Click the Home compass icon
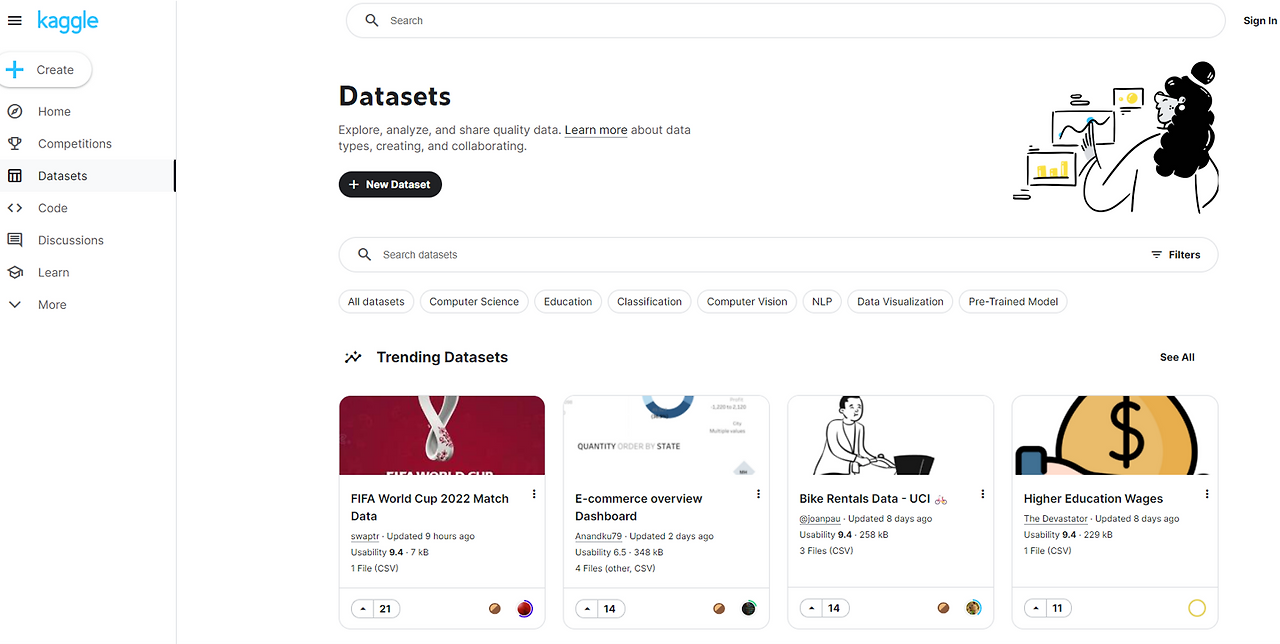Screen dimensions: 1280x644 point(15,112)
